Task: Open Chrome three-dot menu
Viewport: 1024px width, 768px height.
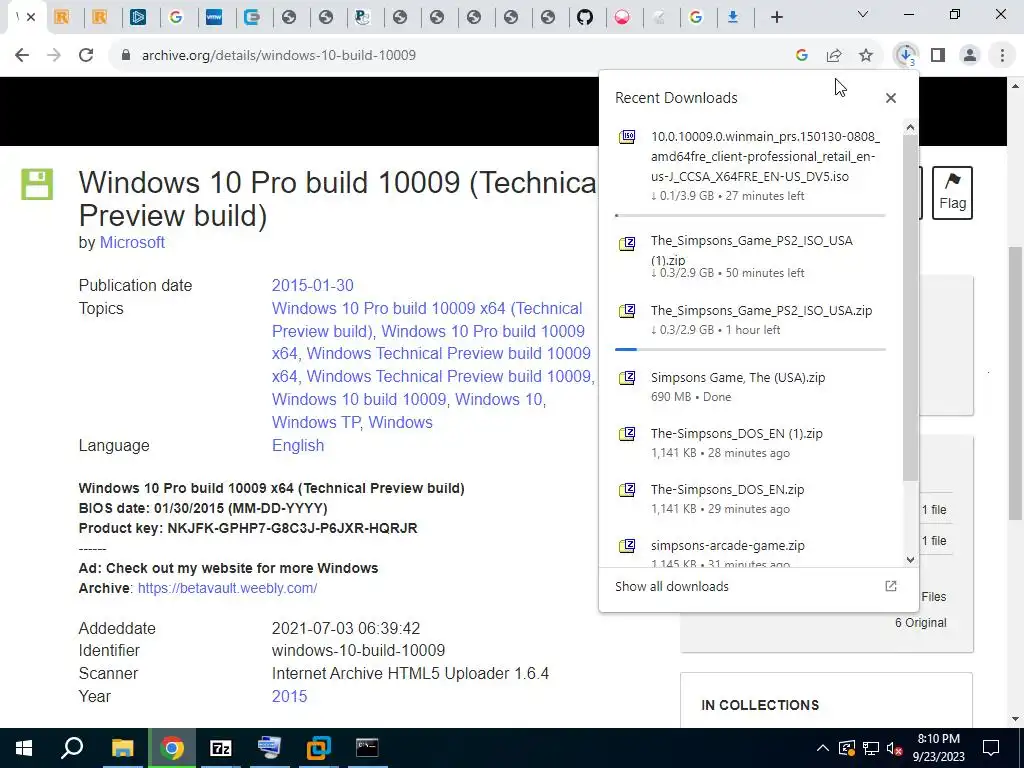Action: pos(1002,56)
